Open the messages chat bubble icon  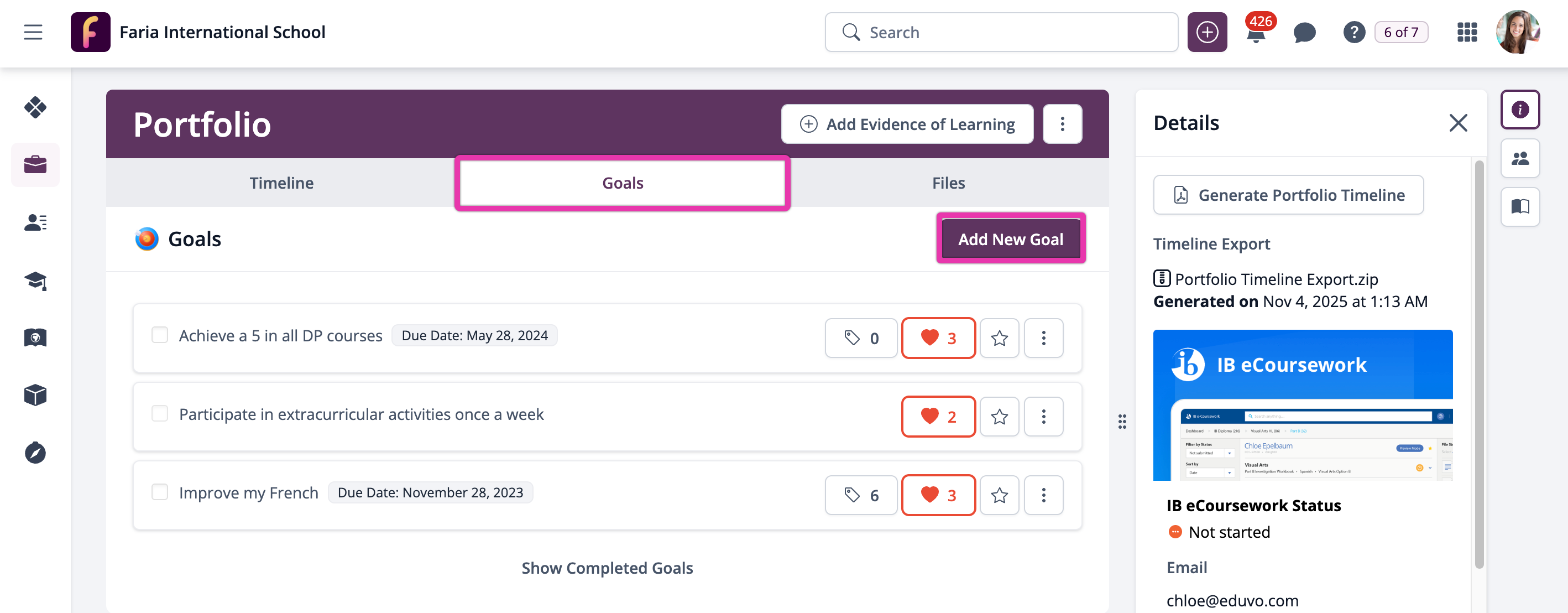tap(1304, 32)
